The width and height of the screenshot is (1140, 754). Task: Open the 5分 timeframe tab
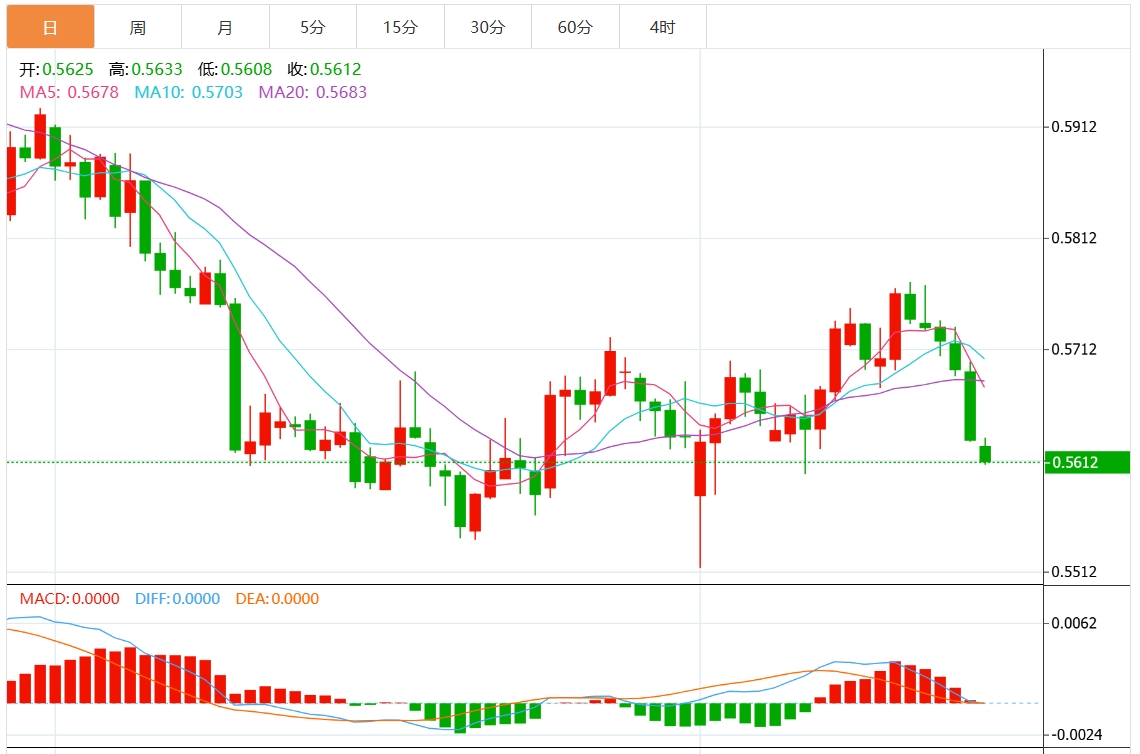(x=313, y=27)
